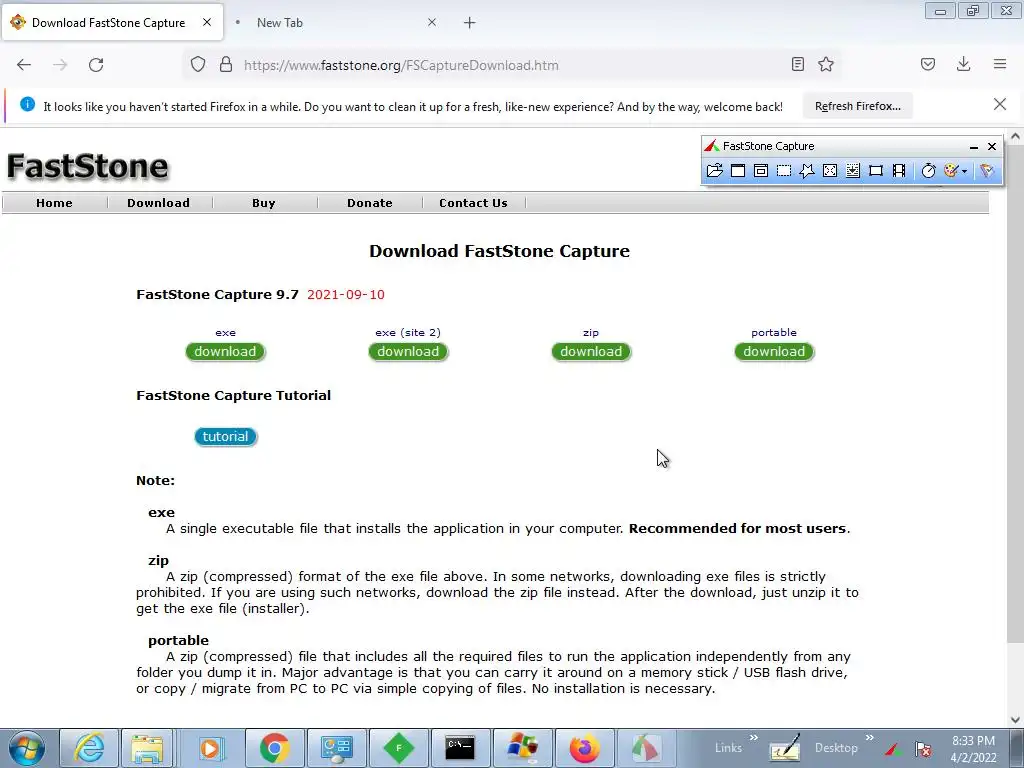This screenshot has height=768, width=1024.
Task: Expand the Output dropdown arrow in FastStone Capture
Action: 965,171
